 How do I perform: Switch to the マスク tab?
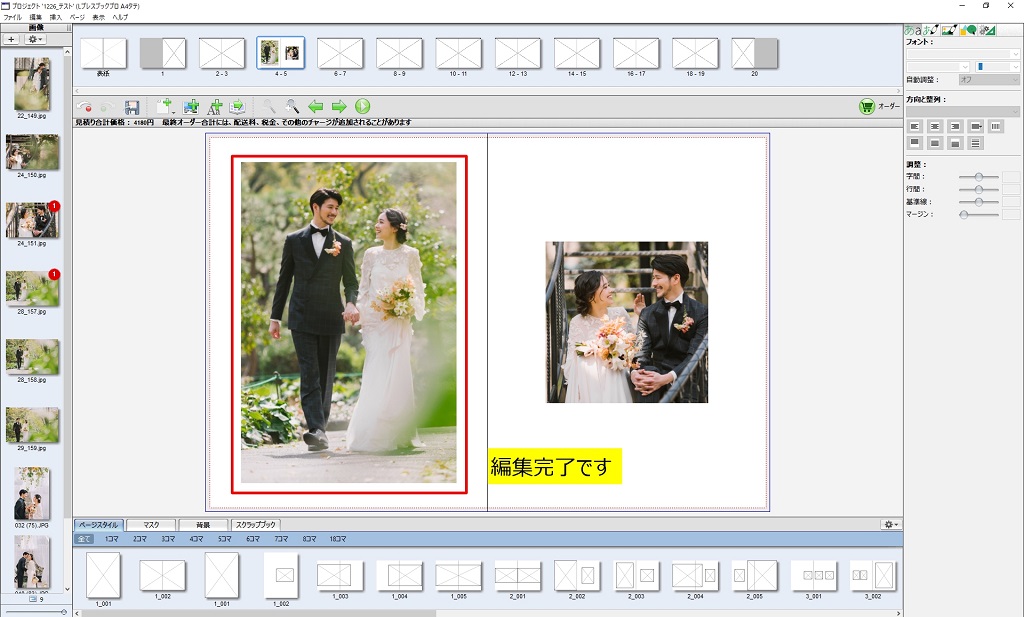pyautogui.click(x=151, y=524)
